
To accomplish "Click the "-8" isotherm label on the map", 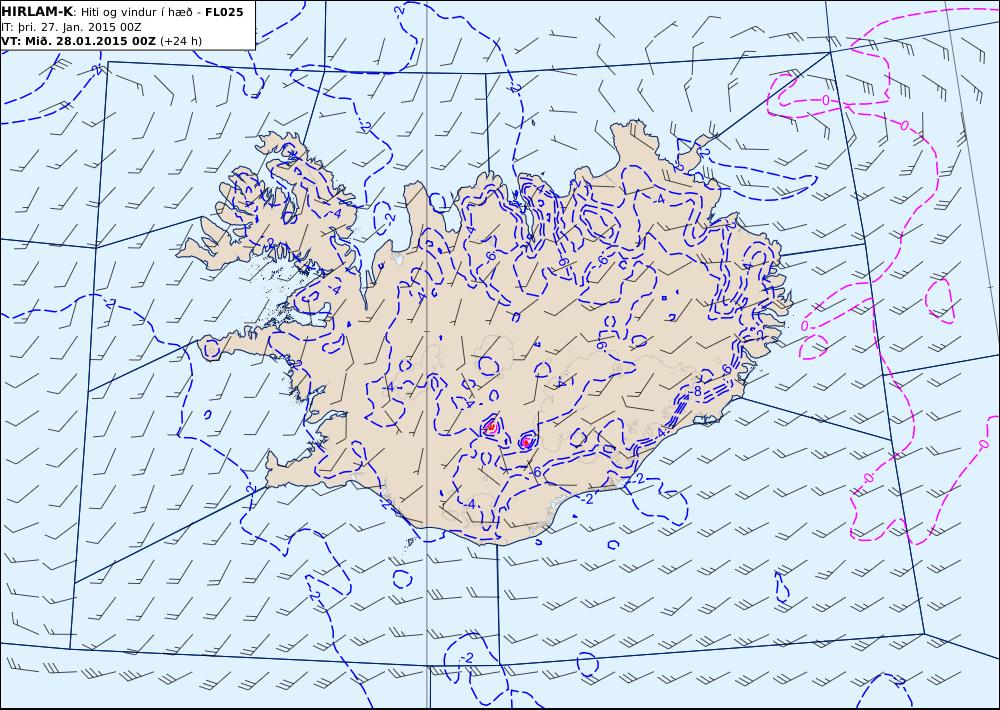I will pos(696,391).
